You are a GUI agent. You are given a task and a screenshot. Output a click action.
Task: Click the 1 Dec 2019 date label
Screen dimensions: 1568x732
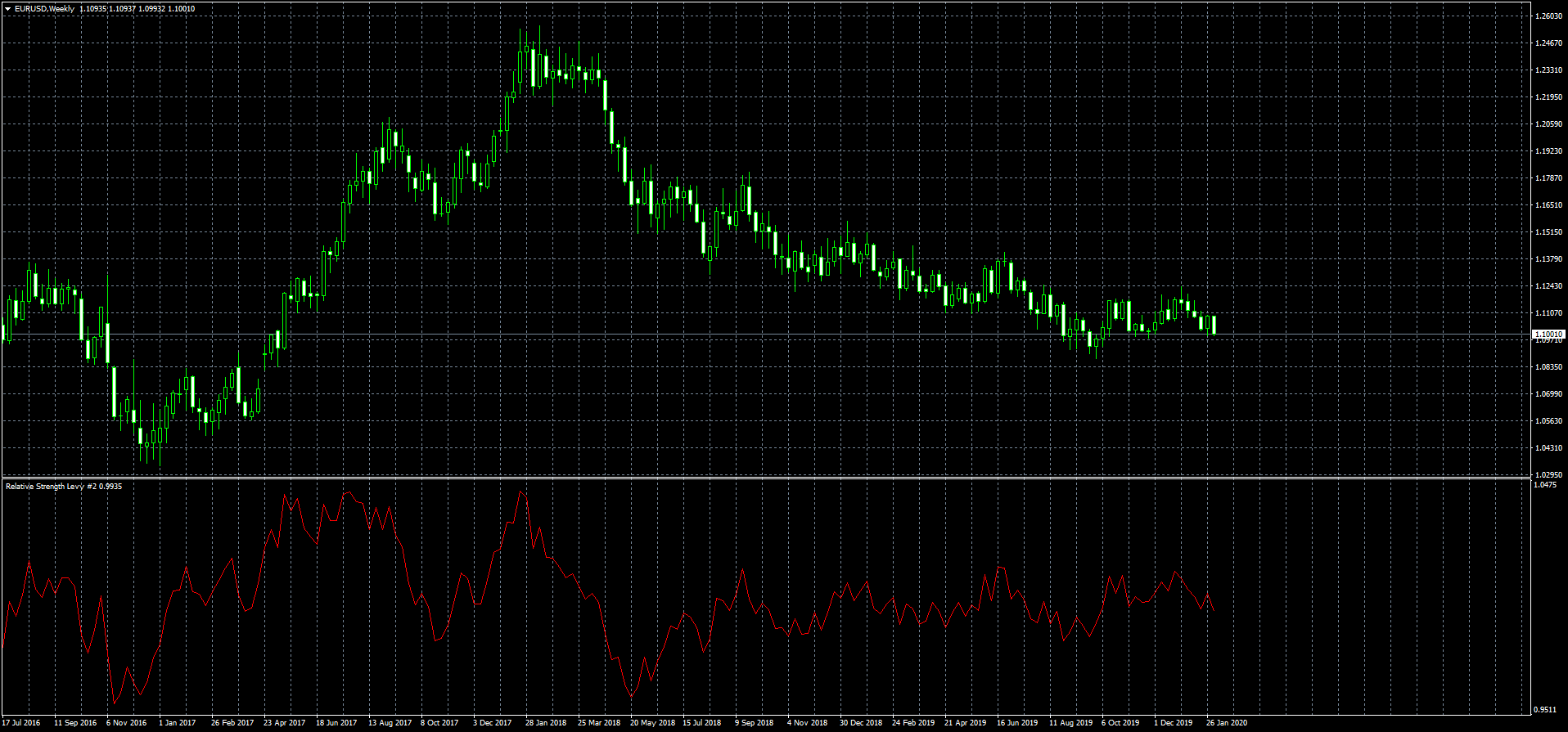click(x=1174, y=723)
